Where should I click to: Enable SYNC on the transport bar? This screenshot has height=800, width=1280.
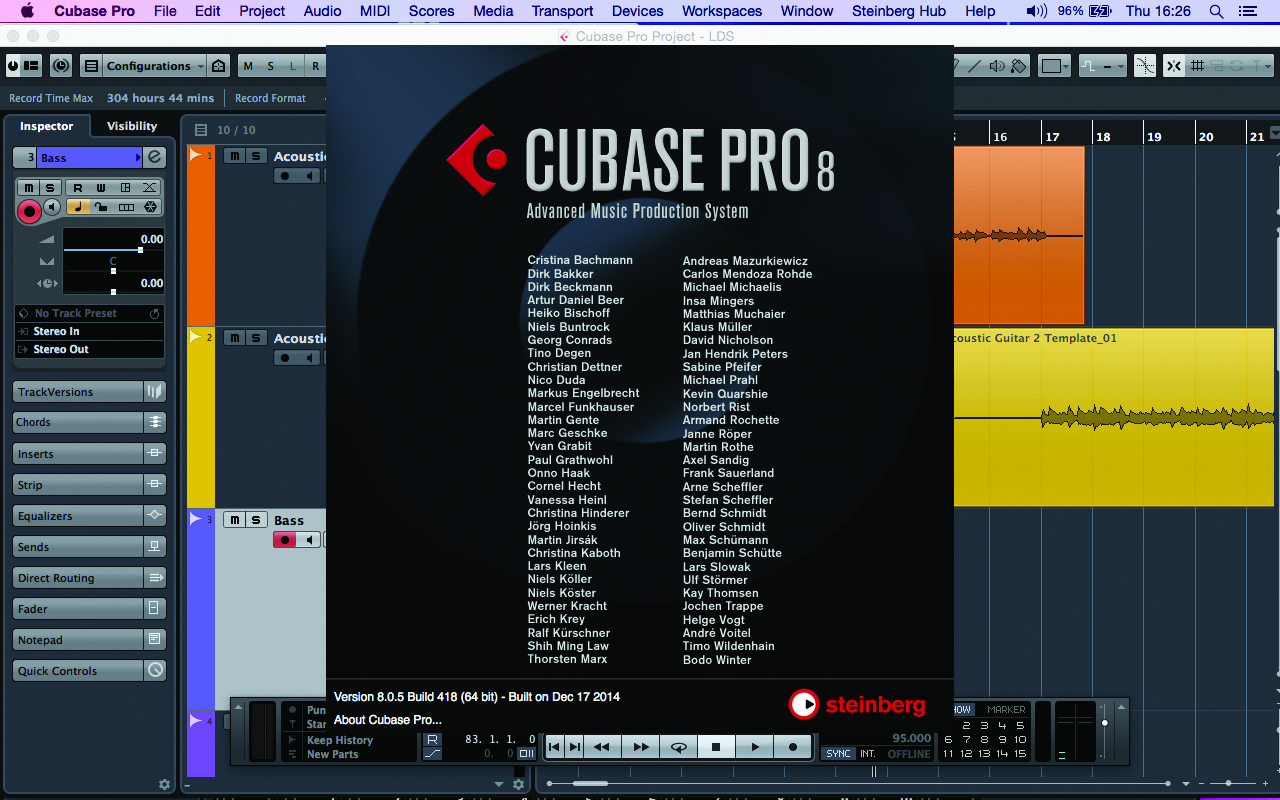(838, 753)
